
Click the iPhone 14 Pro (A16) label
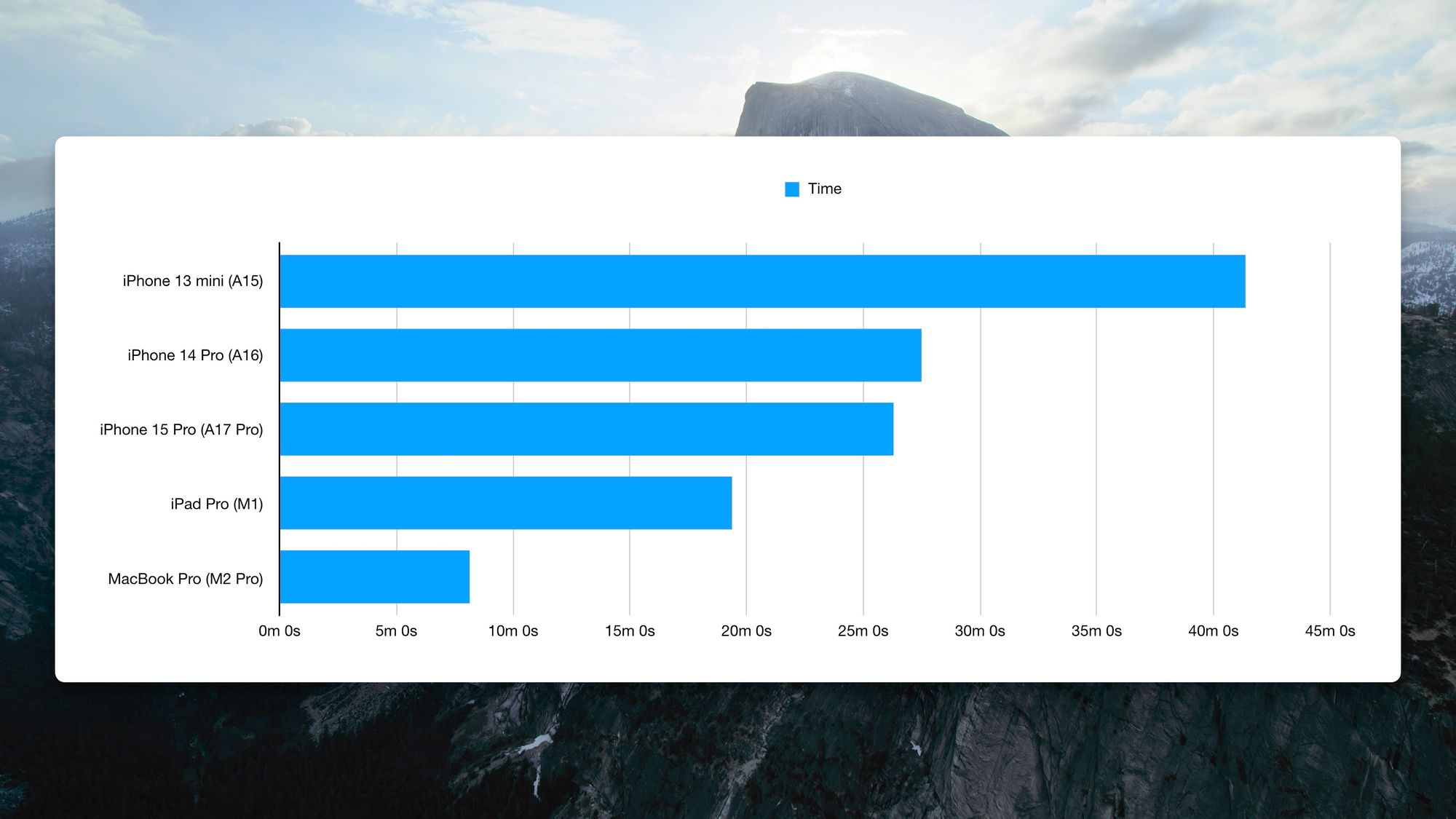click(x=195, y=355)
